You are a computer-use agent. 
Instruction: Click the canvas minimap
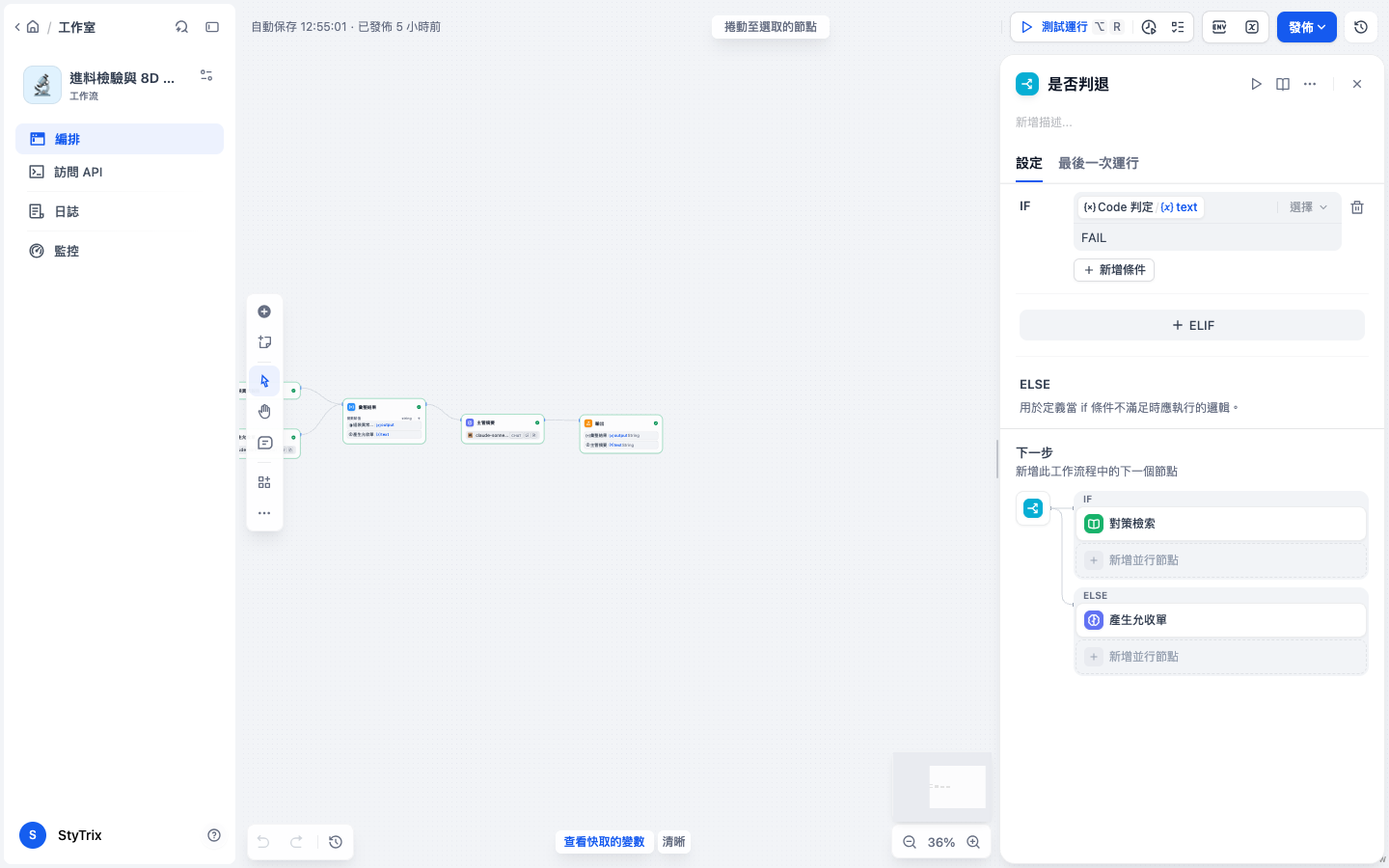[x=942, y=787]
